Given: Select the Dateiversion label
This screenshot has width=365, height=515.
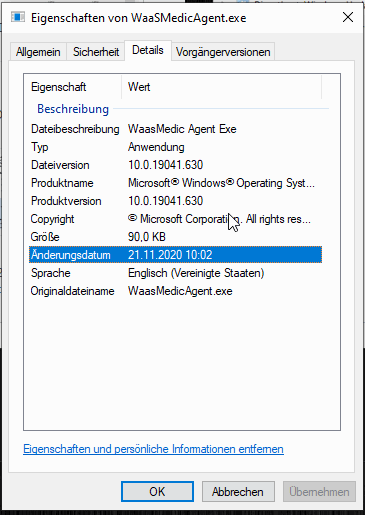Looking at the screenshot, I should coord(60,165).
